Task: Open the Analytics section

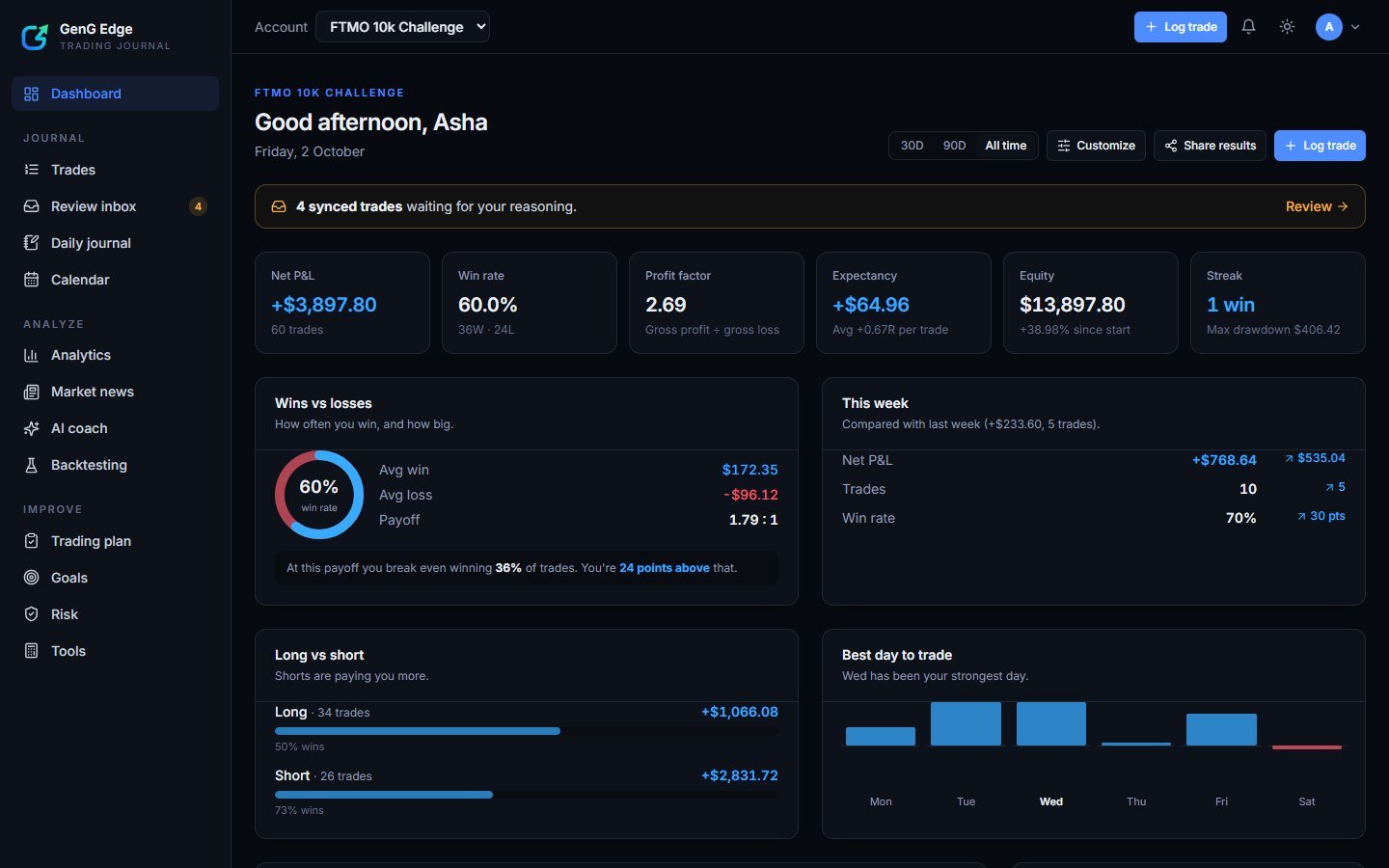Action: click(115, 355)
